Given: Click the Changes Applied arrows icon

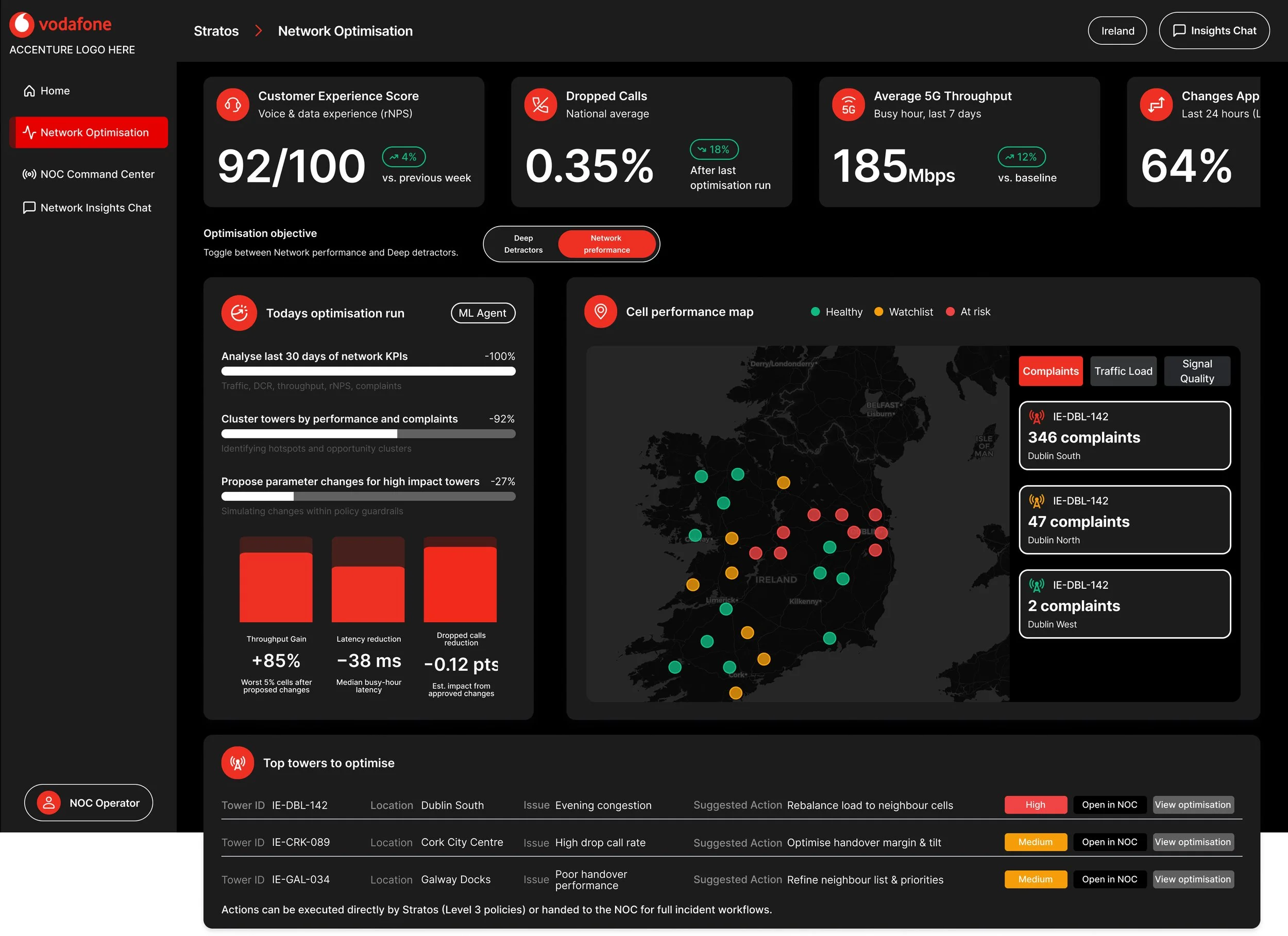Looking at the screenshot, I should (x=1156, y=105).
